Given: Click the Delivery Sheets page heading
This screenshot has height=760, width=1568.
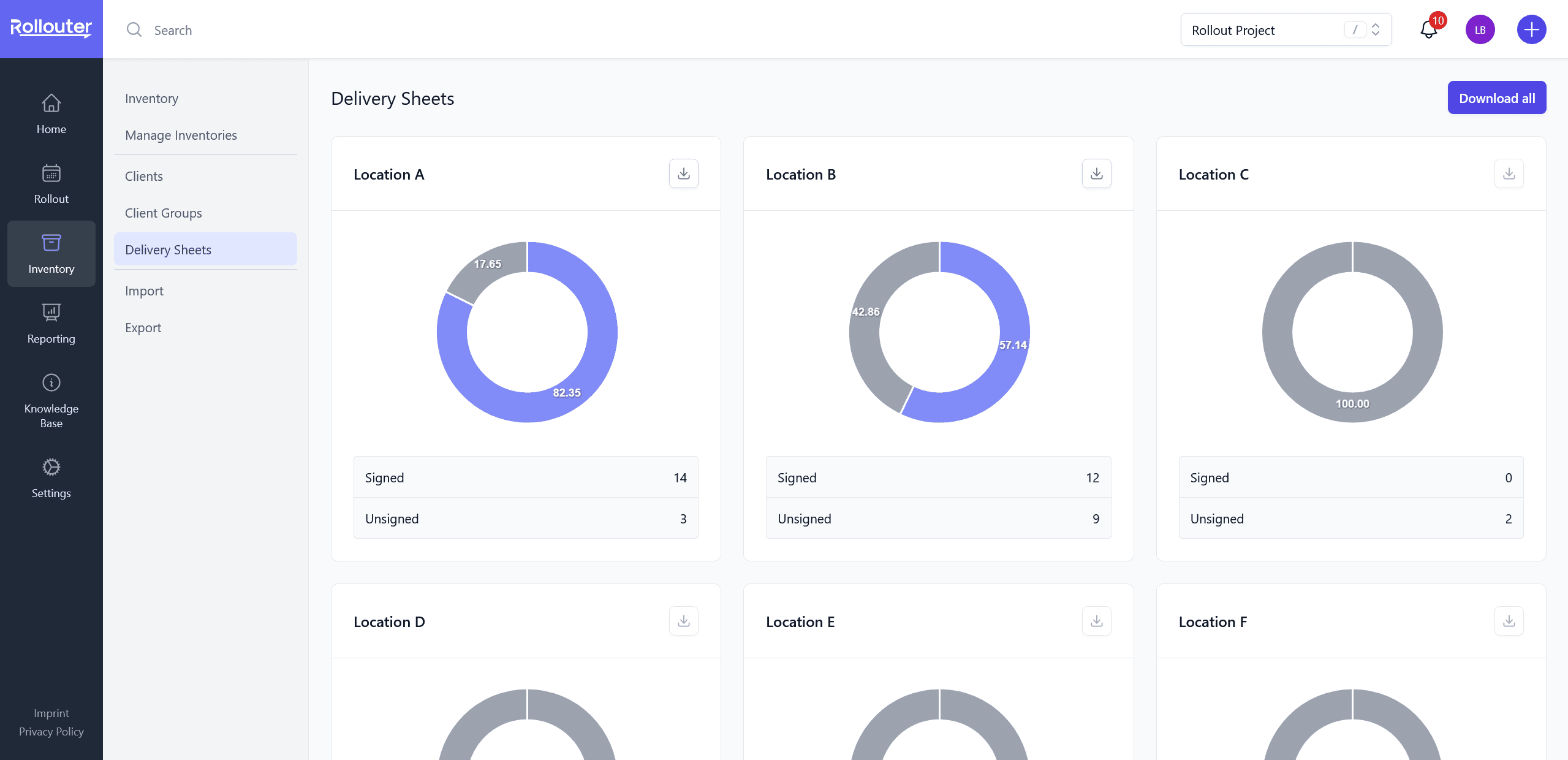Looking at the screenshot, I should pos(392,98).
